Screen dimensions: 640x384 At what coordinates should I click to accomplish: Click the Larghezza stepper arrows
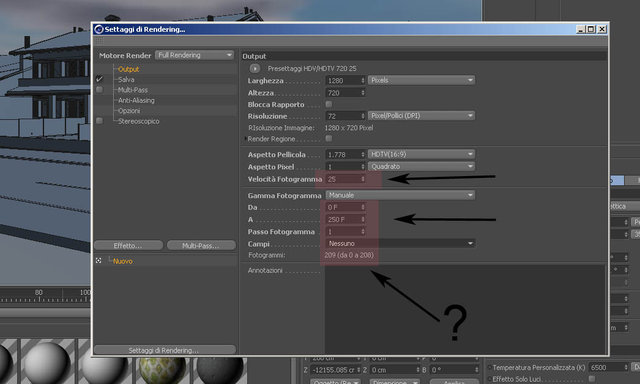click(x=362, y=80)
